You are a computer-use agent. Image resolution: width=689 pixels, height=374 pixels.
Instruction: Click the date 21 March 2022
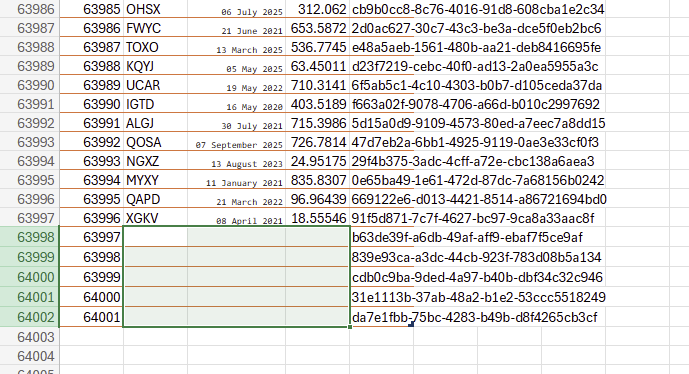(x=236, y=199)
